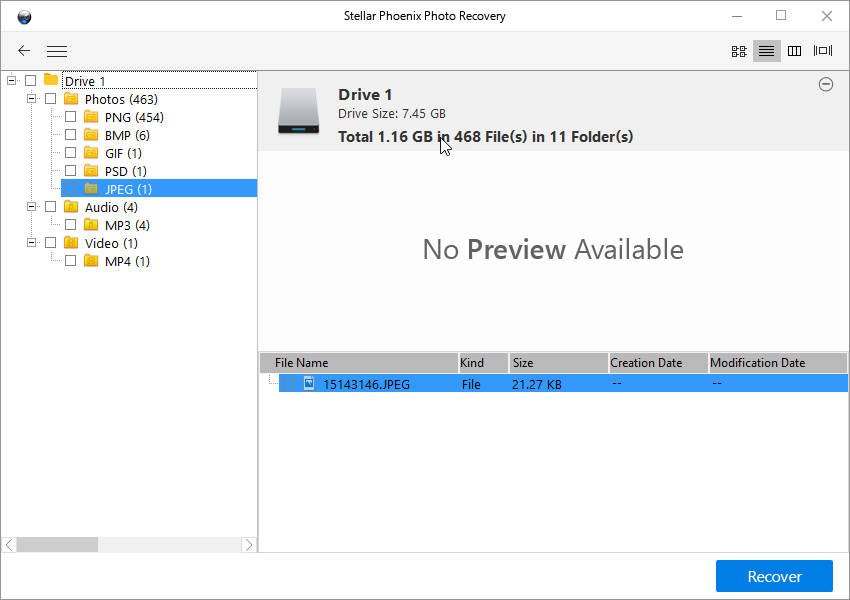Sort by Modification Date column header
This screenshot has width=850, height=600.
coord(778,363)
